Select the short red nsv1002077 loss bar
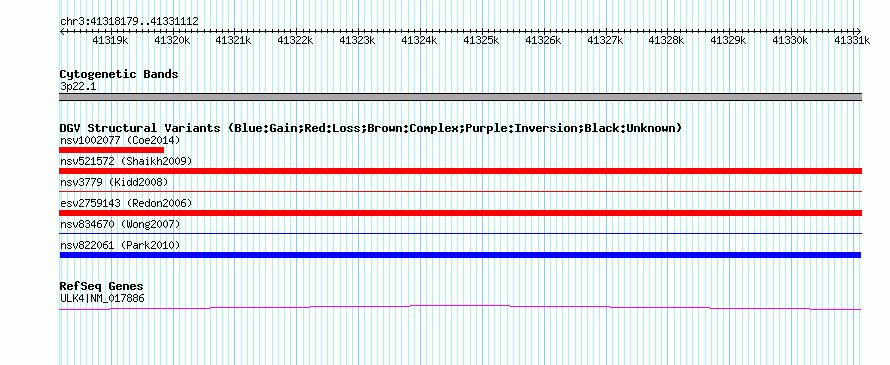Viewport: 890px width, 365px height. pos(112,150)
